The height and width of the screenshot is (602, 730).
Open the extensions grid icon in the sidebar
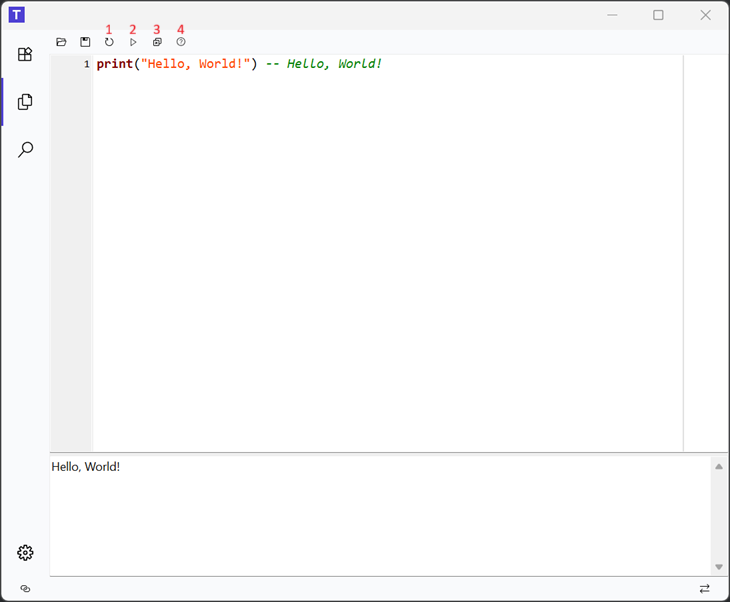pos(26,54)
